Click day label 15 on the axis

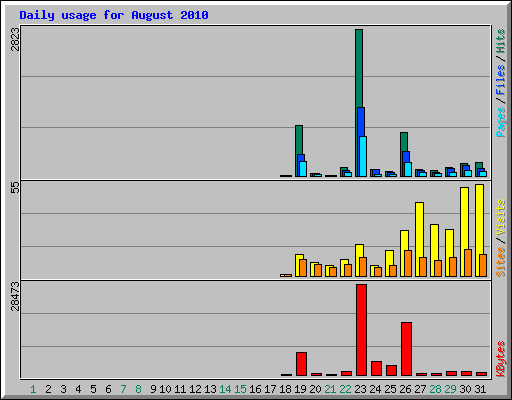point(240,389)
